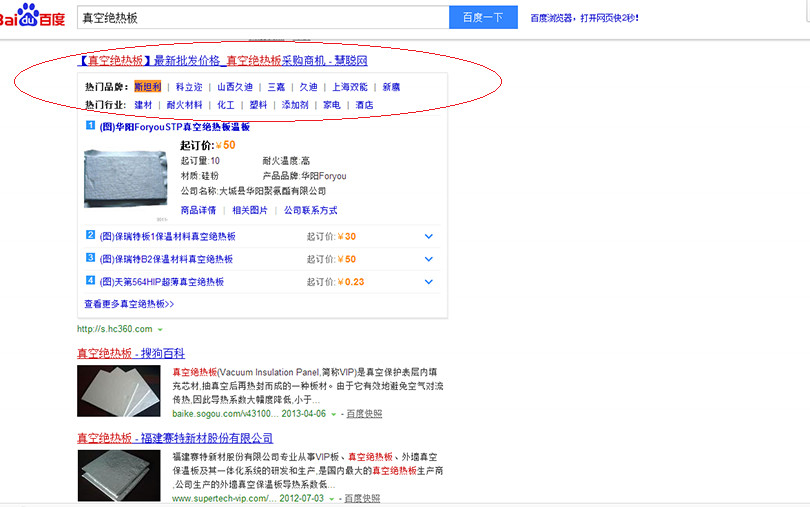Click the 久迪 brand link
Image resolution: width=810 pixels, height=507 pixels.
point(308,87)
